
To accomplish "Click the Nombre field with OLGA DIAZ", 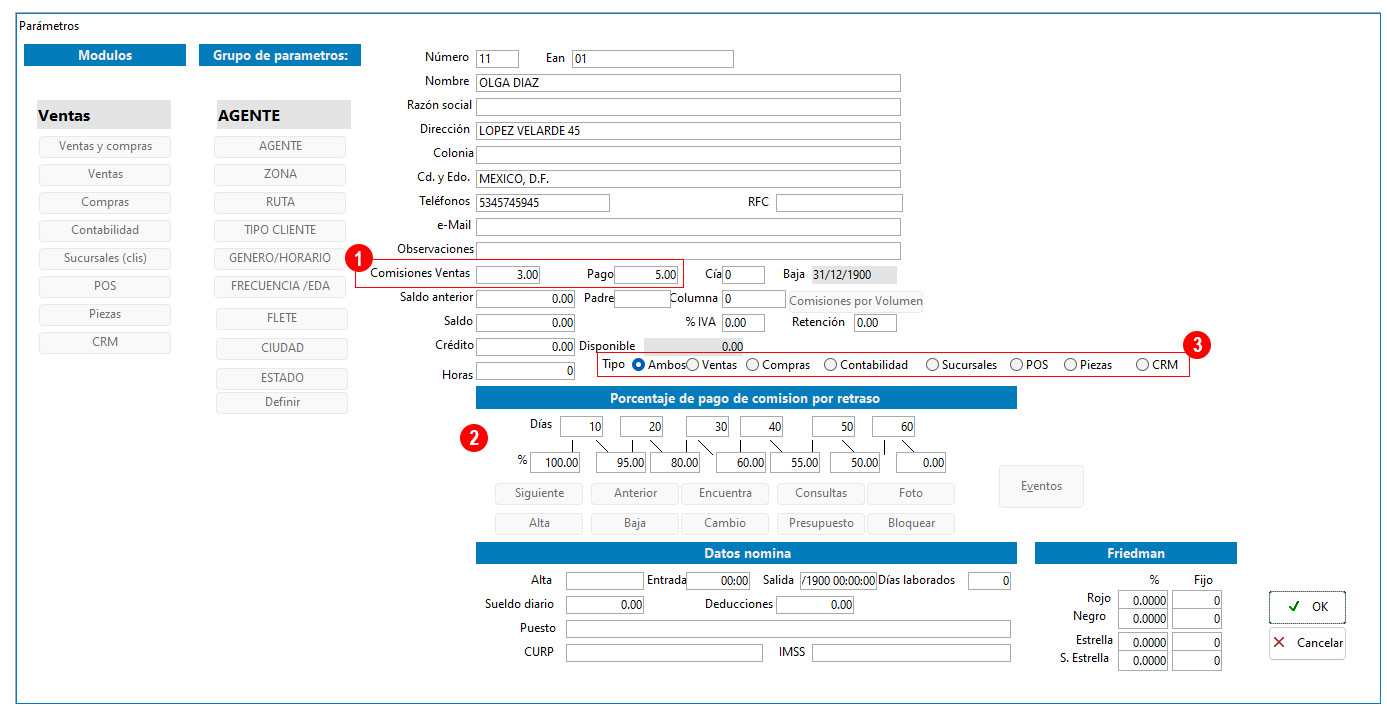I will (688, 83).
